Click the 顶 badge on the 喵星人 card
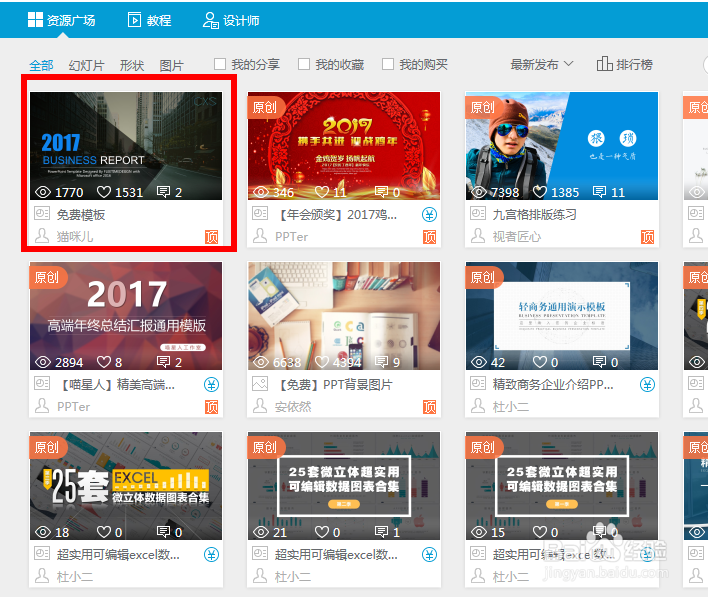The width and height of the screenshot is (708, 597). pyautogui.click(x=211, y=407)
